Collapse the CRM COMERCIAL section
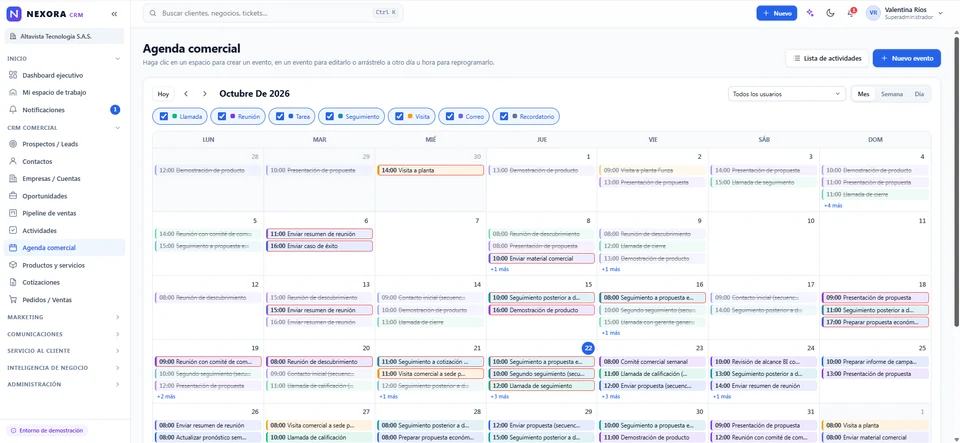Viewport: 960px width, 443px height. 118,128
